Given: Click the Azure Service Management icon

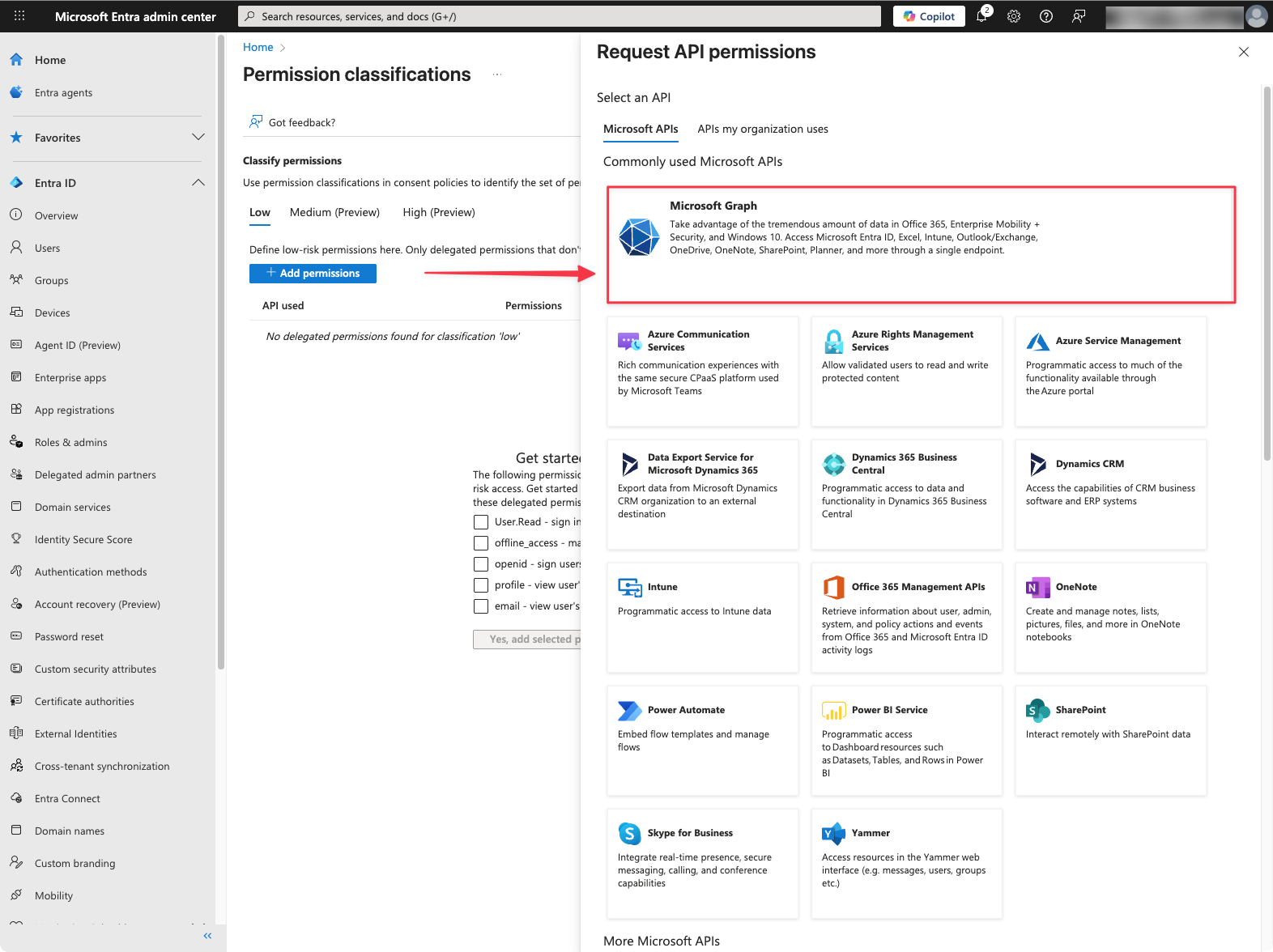Looking at the screenshot, I should (1038, 341).
